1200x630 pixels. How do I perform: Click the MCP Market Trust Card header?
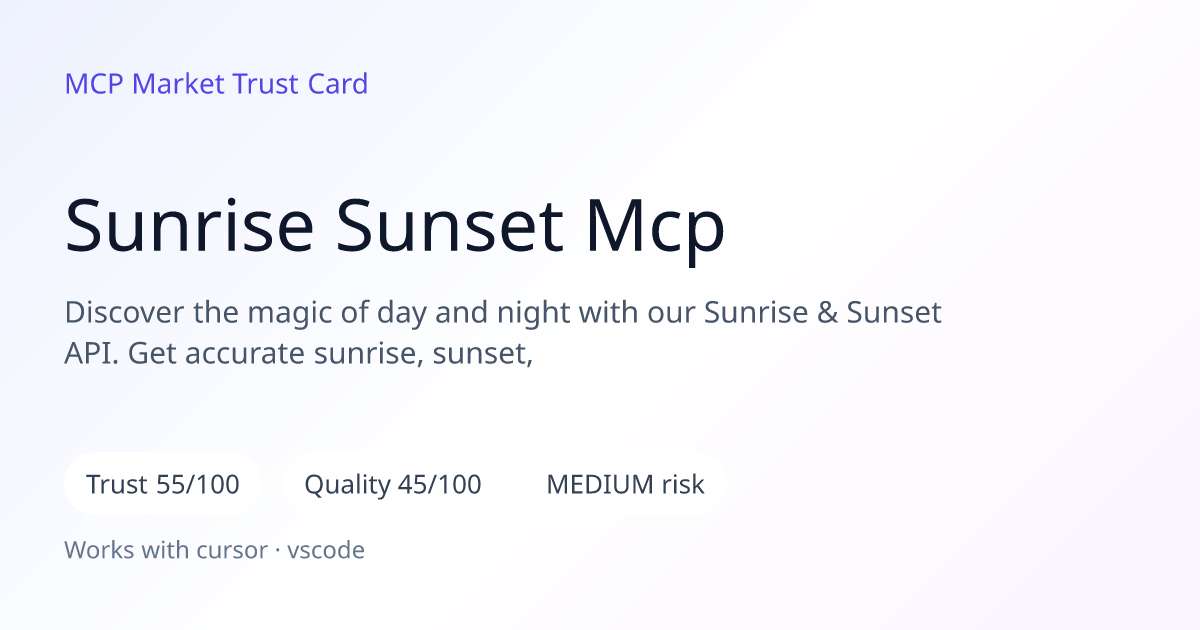click(216, 84)
